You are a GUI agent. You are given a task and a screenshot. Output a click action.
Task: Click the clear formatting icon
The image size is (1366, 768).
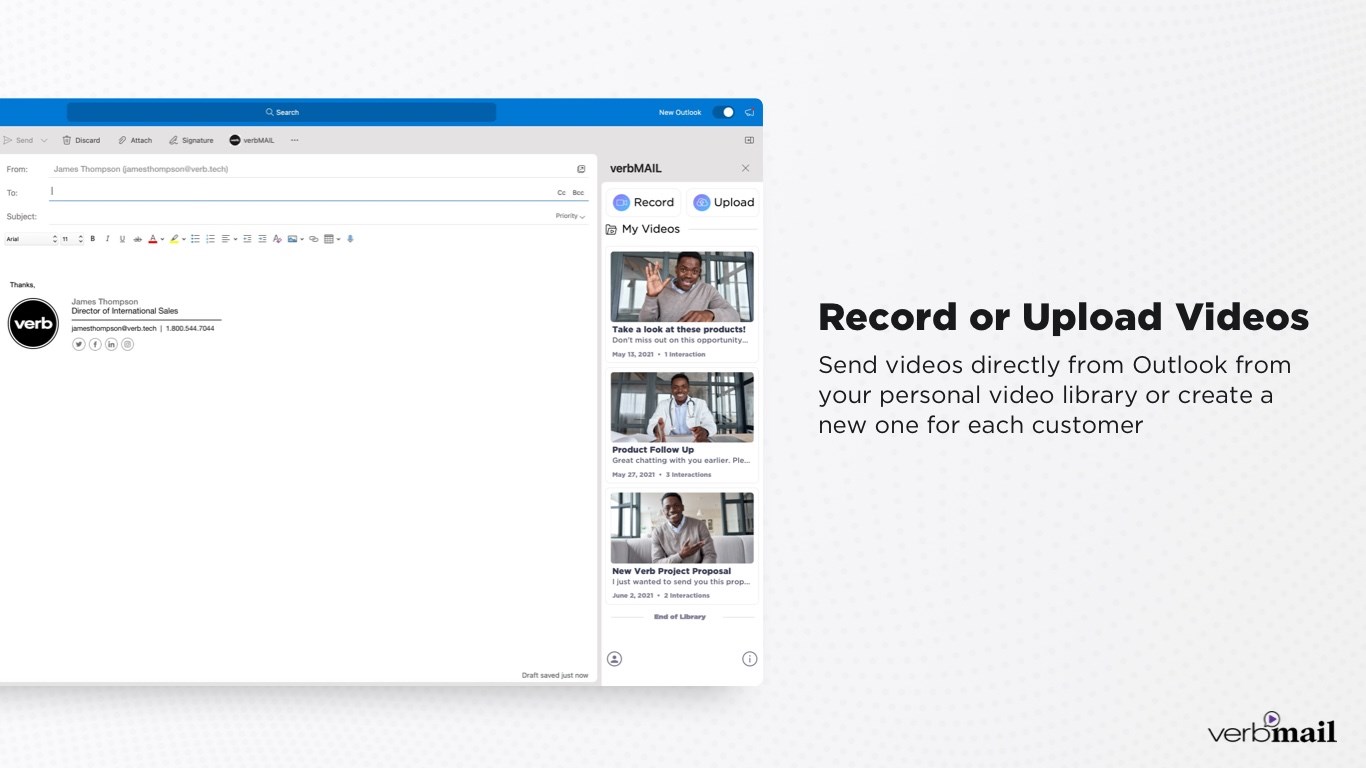277,239
